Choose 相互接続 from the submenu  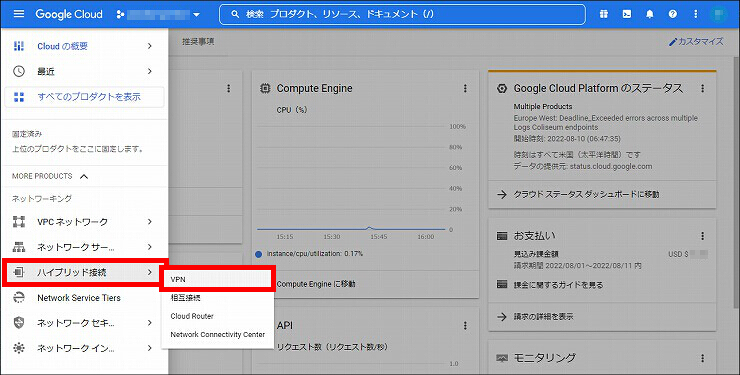pos(218,298)
